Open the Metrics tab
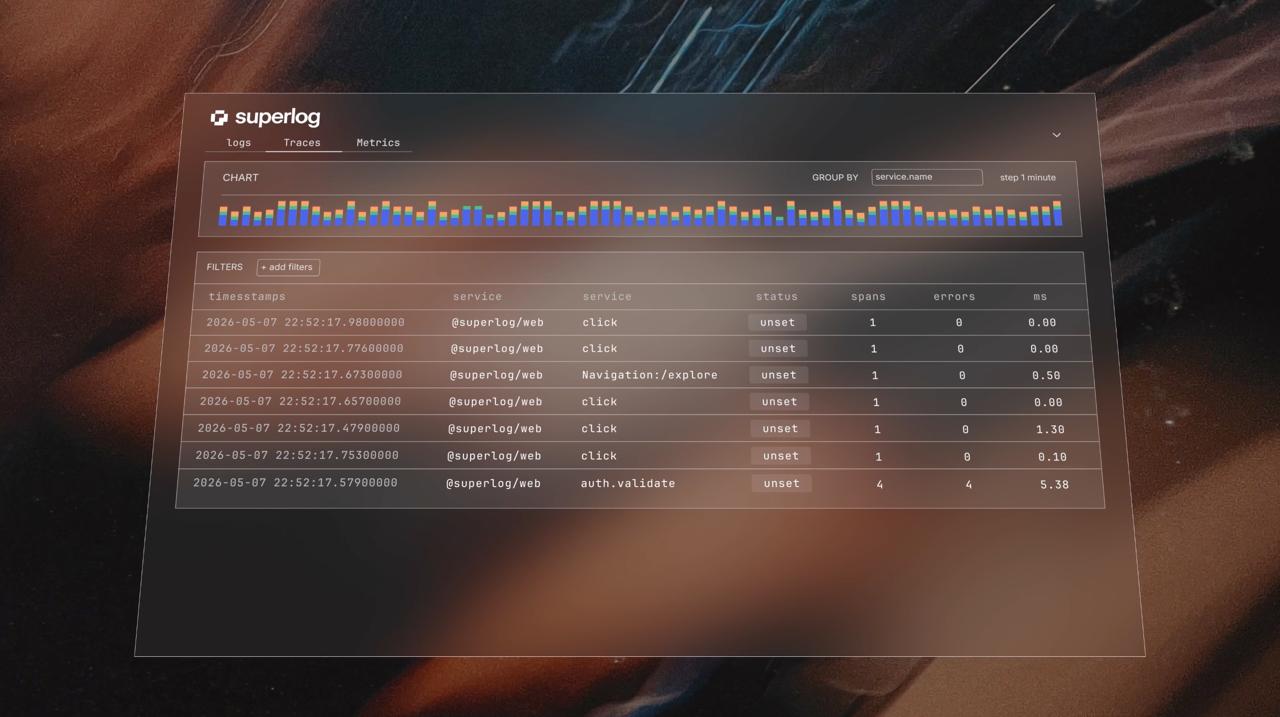 (x=378, y=142)
